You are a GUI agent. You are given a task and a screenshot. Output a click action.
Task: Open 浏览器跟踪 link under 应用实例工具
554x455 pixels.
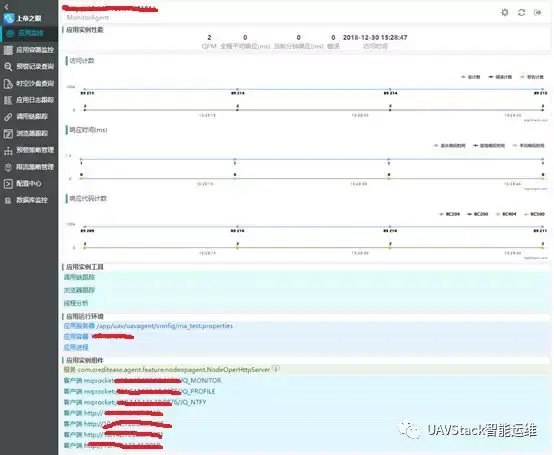79,290
